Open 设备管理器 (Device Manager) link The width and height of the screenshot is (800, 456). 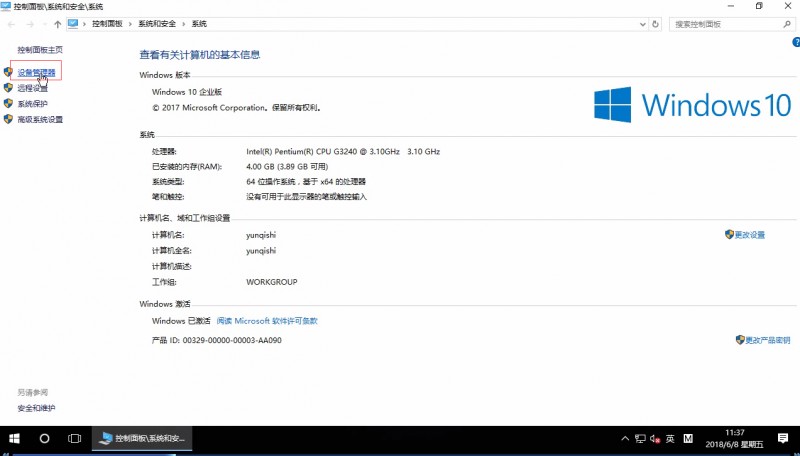(x=36, y=73)
